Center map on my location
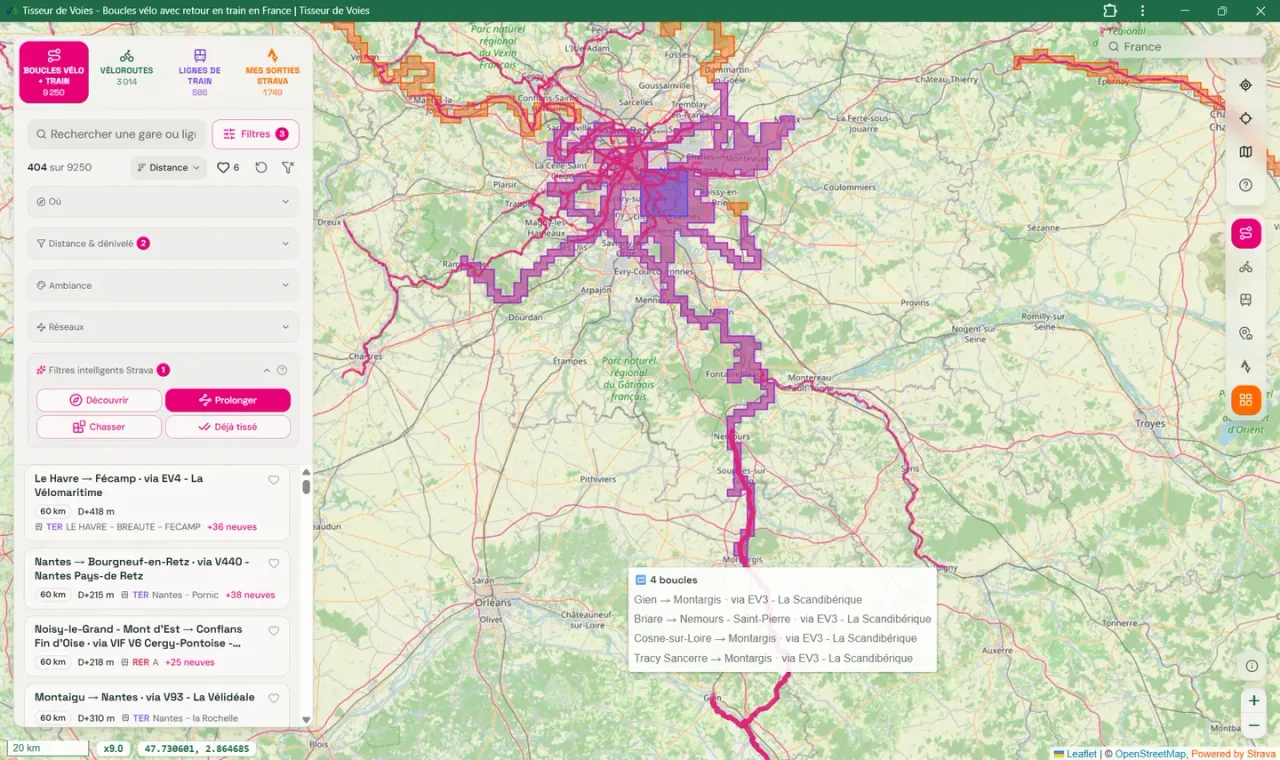Viewport: 1280px width, 760px height. (x=1245, y=85)
